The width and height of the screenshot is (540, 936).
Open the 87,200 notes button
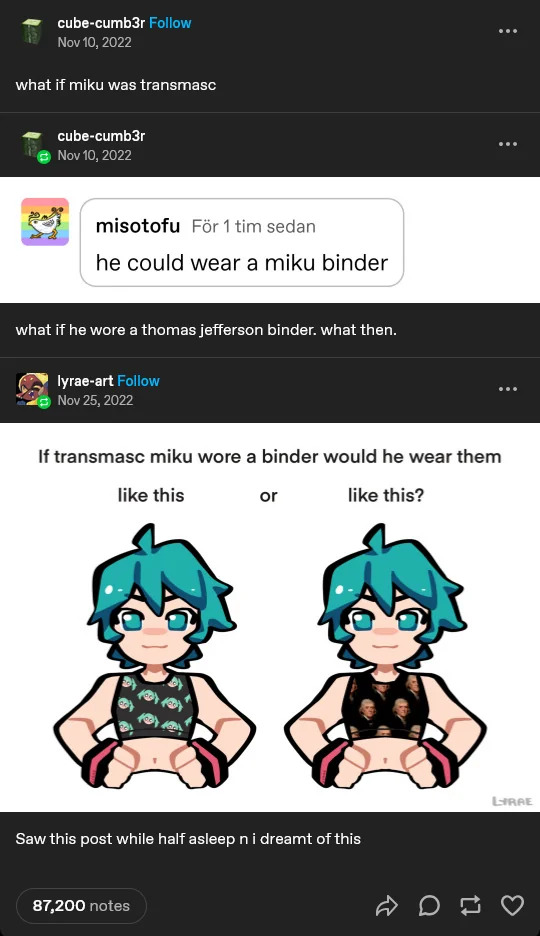tap(81, 906)
